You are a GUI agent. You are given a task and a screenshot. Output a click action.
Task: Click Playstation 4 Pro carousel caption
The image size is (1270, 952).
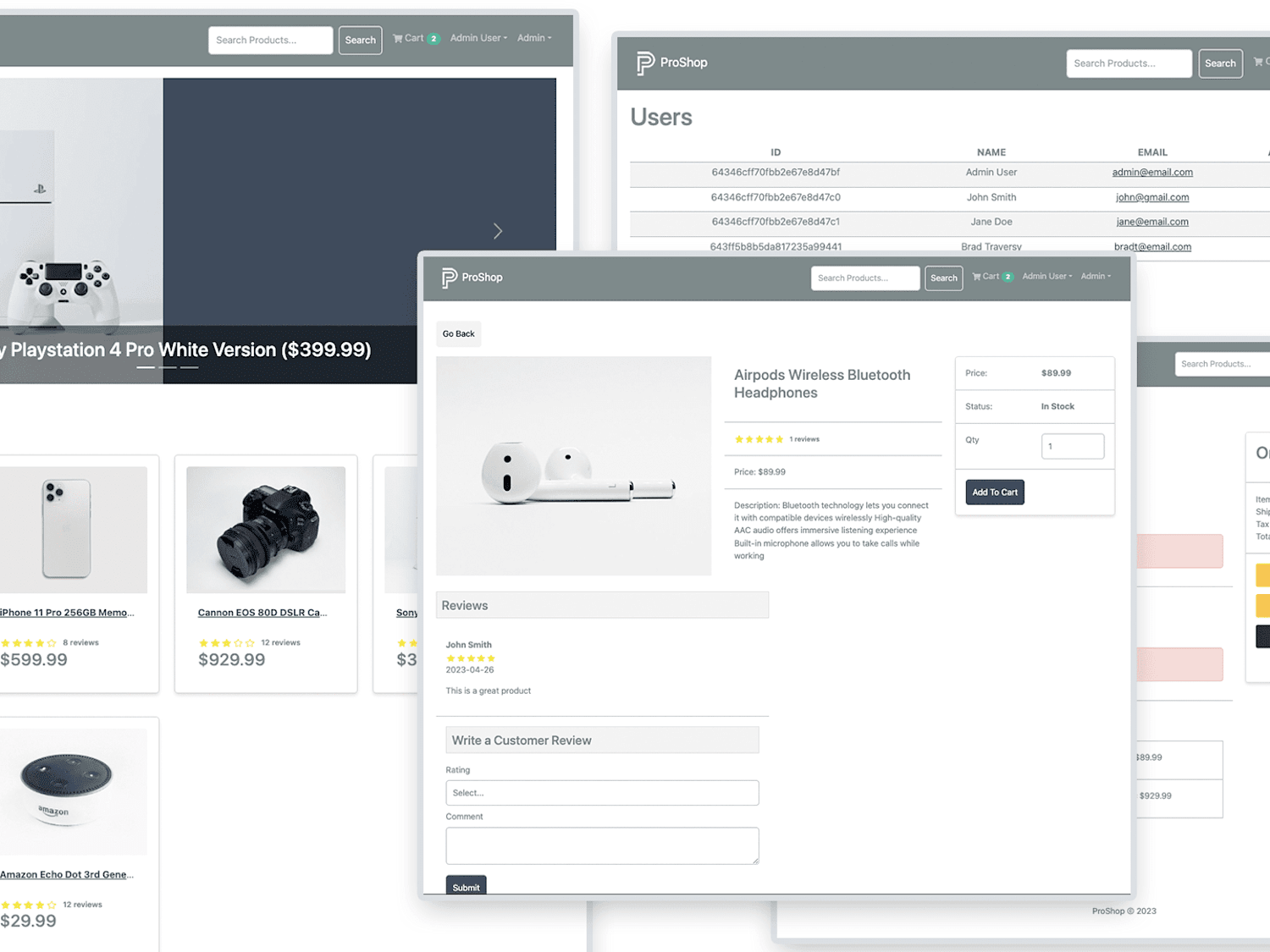click(x=185, y=349)
